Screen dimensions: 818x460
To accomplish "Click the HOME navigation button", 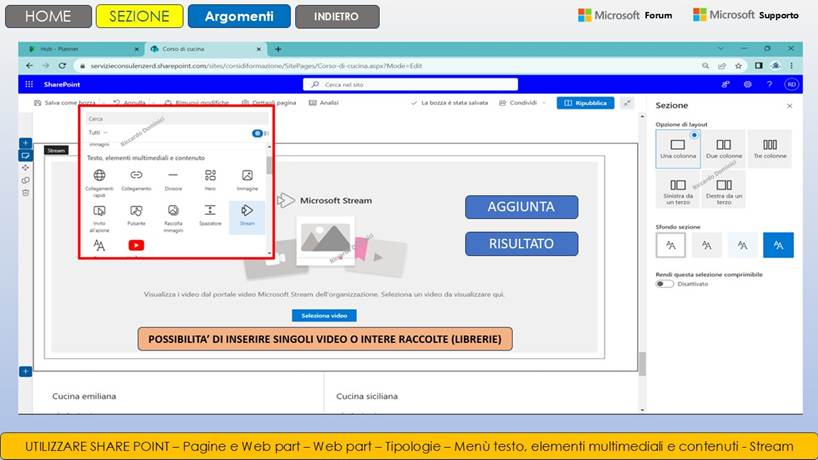I will [48, 16].
